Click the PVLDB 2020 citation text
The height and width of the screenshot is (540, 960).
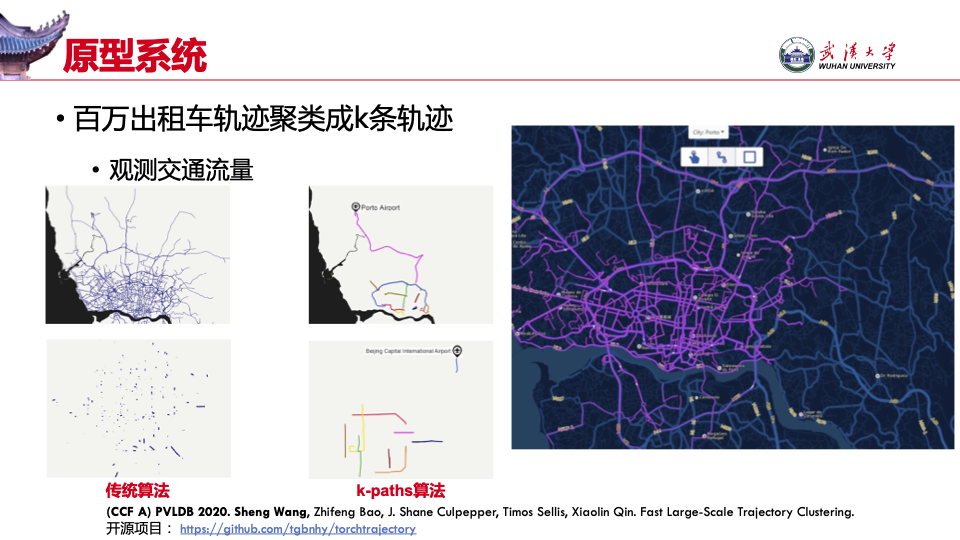480,511
